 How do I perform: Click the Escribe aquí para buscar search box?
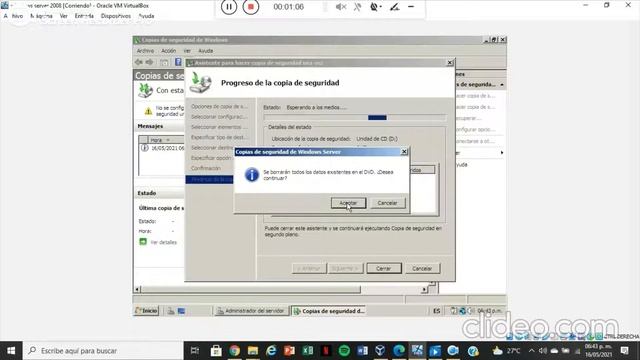103,351
